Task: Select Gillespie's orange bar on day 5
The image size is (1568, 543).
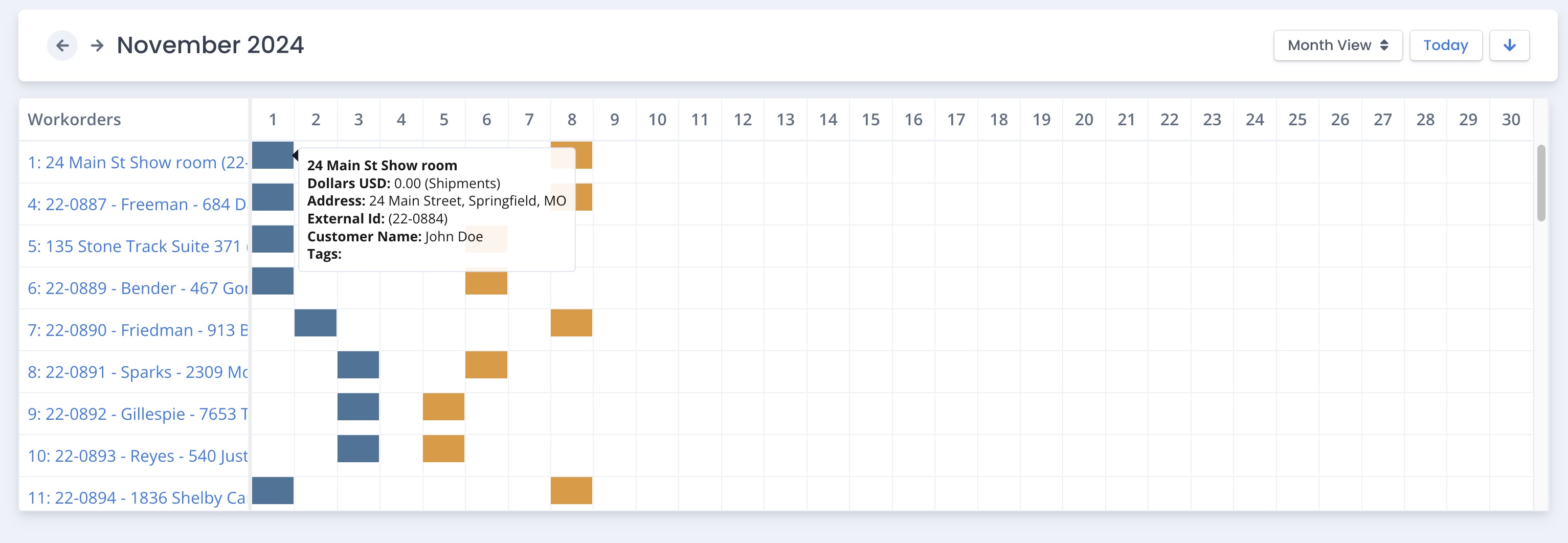Action: click(x=443, y=407)
